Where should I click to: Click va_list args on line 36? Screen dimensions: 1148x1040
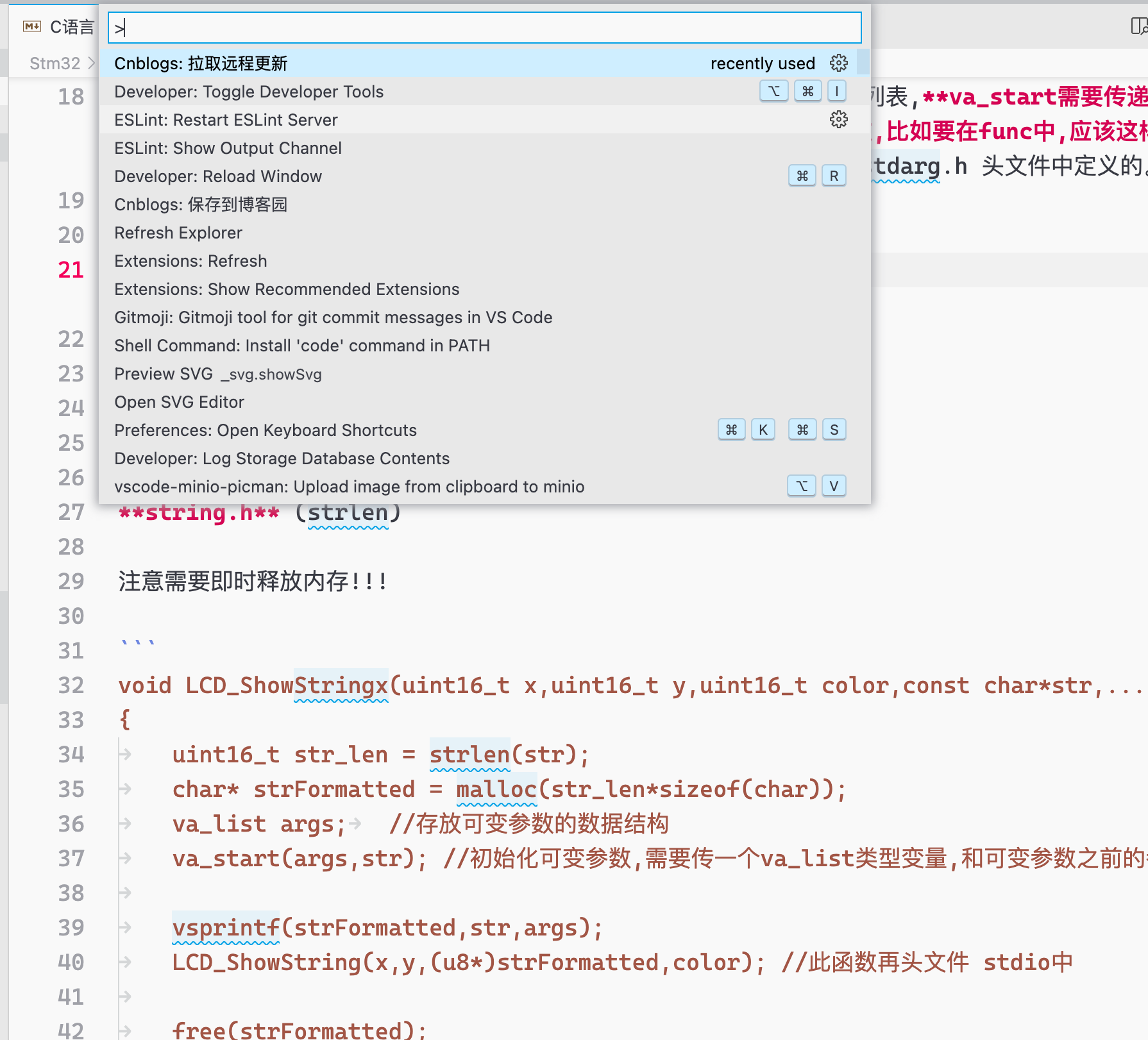259,824
